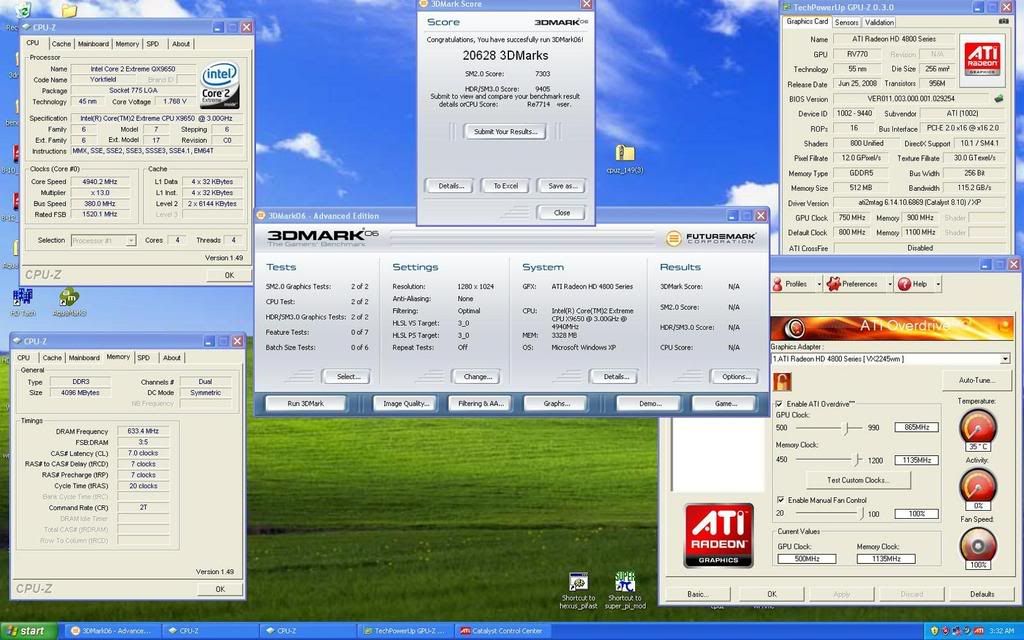Screen dimensions: 1024x640
Task: Click Options button under Results
Action: coord(735,377)
